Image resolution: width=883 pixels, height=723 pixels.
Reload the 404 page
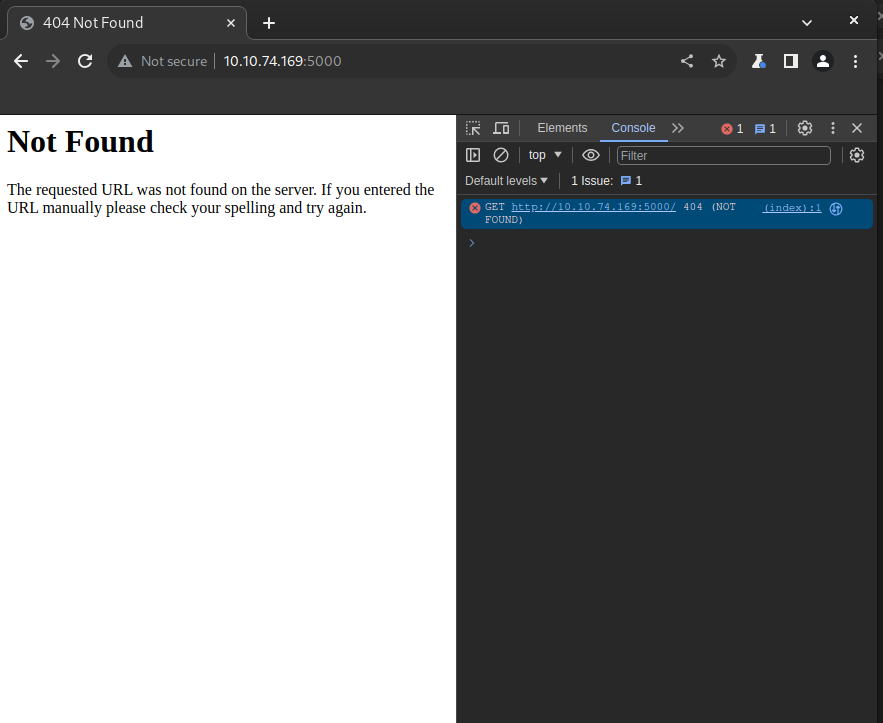coord(85,61)
